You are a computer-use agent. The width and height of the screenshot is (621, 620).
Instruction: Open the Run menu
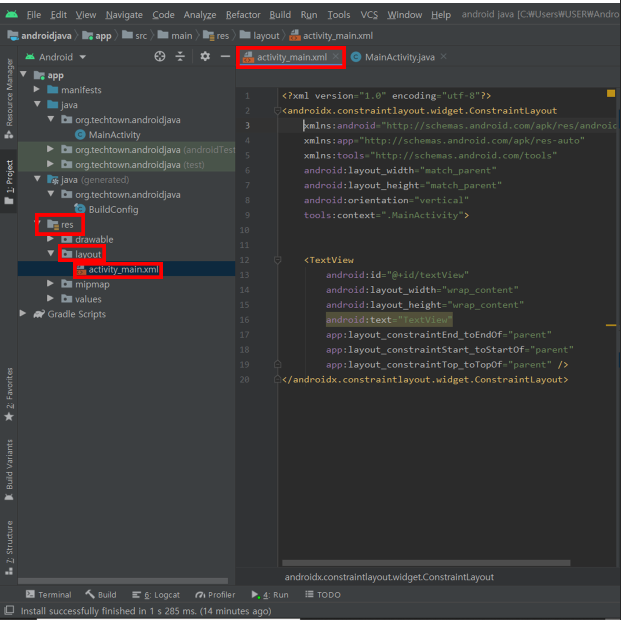(309, 15)
